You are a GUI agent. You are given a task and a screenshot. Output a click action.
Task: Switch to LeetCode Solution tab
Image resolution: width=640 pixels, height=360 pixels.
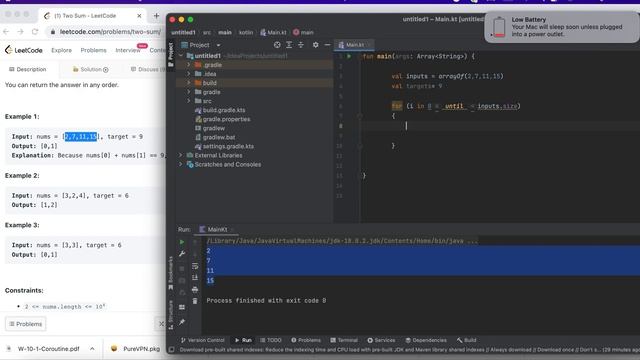click(90, 69)
